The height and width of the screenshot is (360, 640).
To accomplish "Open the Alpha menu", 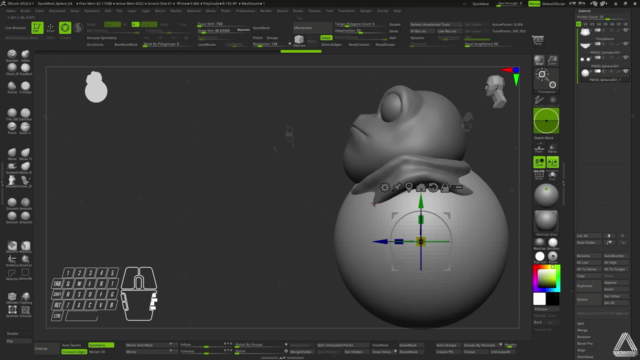I will point(11,11).
